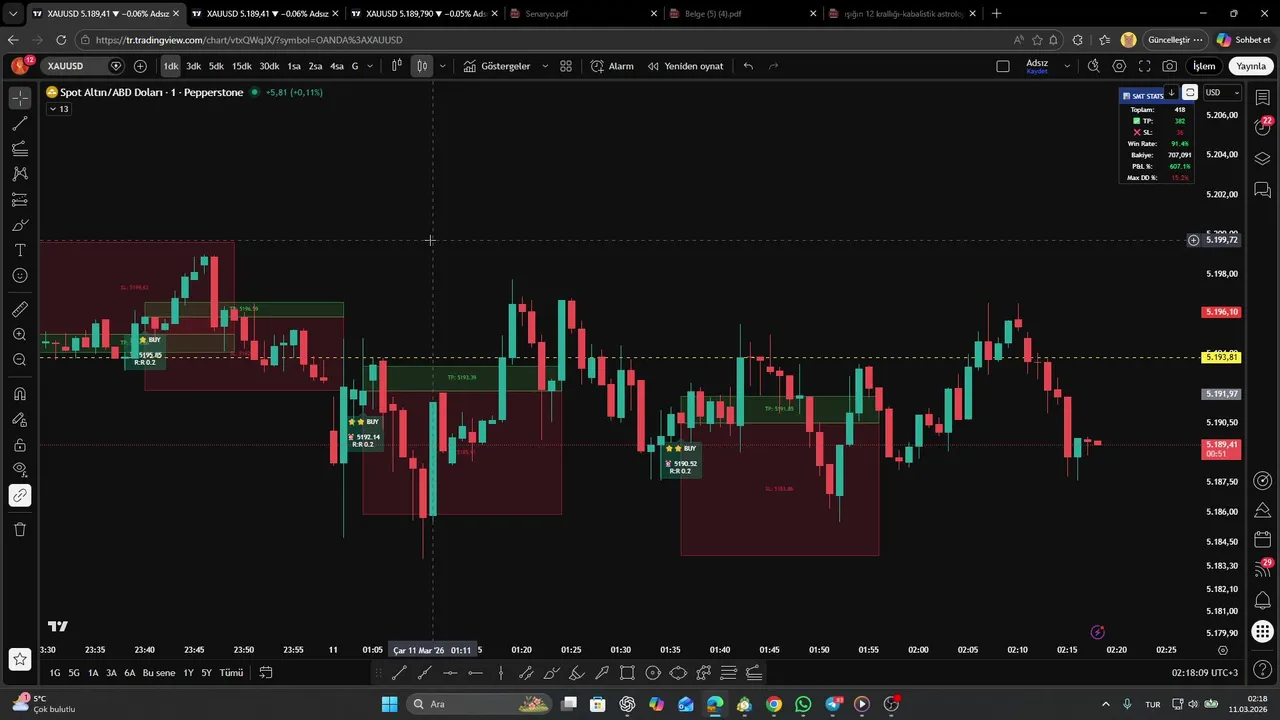The width and height of the screenshot is (1280, 720).
Task: Click the browser address bar URL
Action: click(250, 40)
